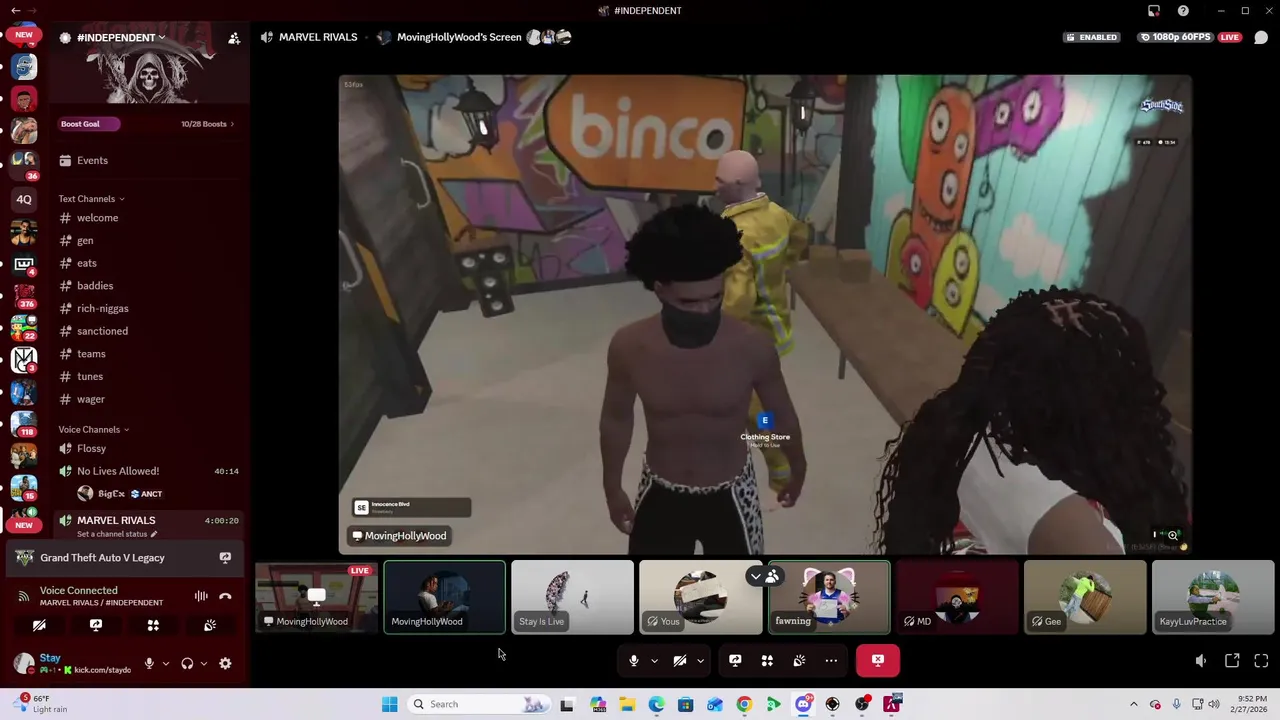
Task: Stop watching with the red disconnect button
Action: (878, 660)
